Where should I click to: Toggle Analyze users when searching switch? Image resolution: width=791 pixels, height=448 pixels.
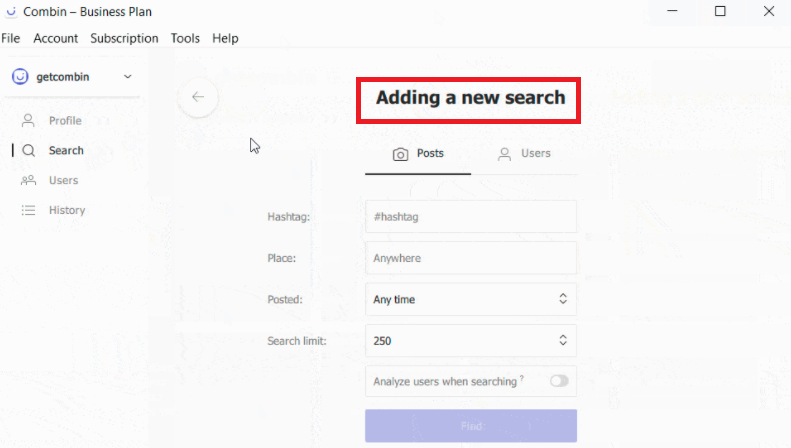pyautogui.click(x=558, y=381)
